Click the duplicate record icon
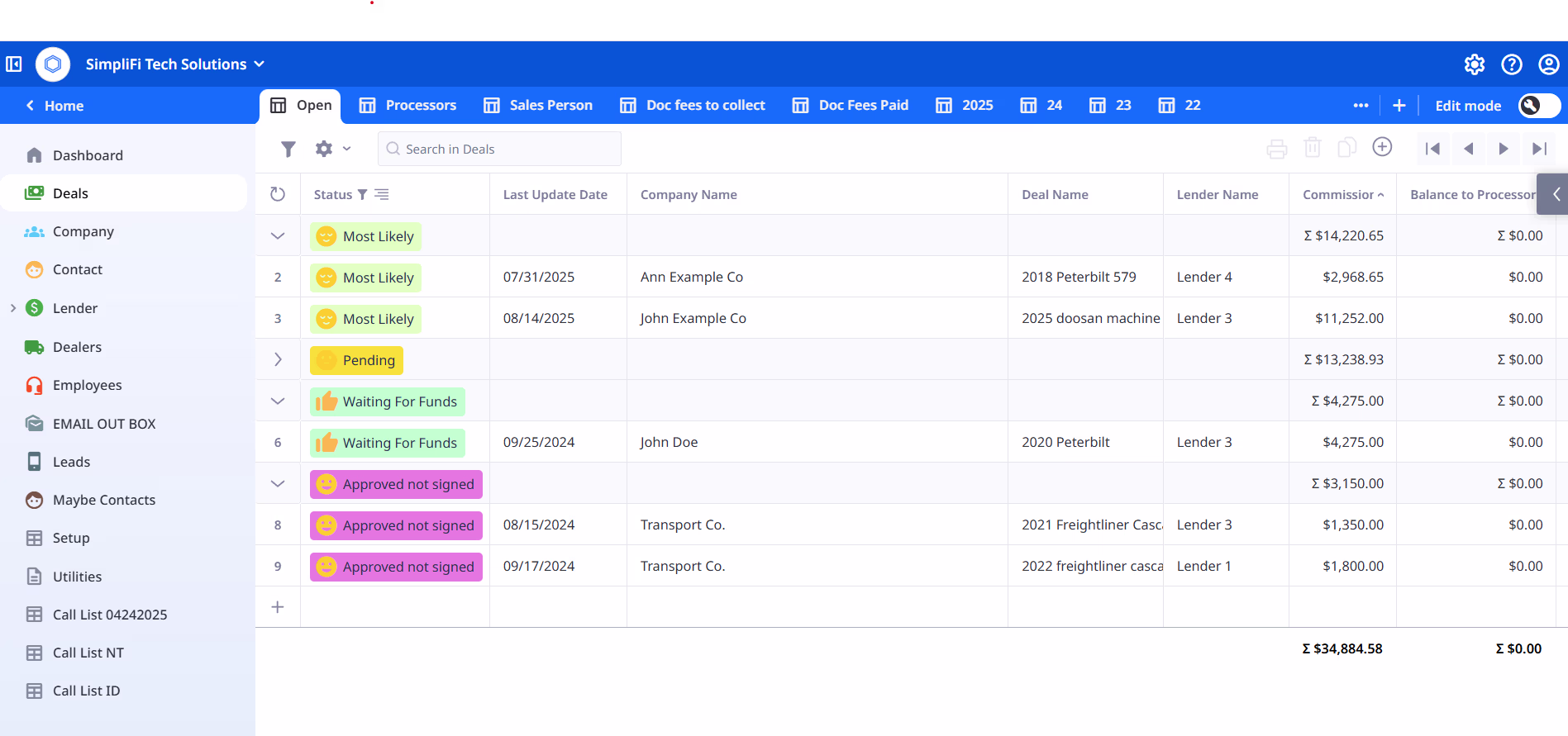 click(x=1347, y=148)
